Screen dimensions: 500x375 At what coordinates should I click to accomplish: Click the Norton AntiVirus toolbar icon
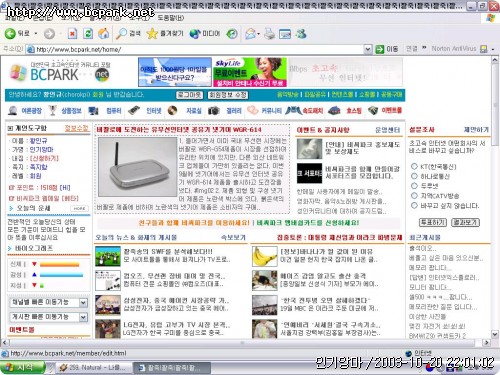click(483, 49)
